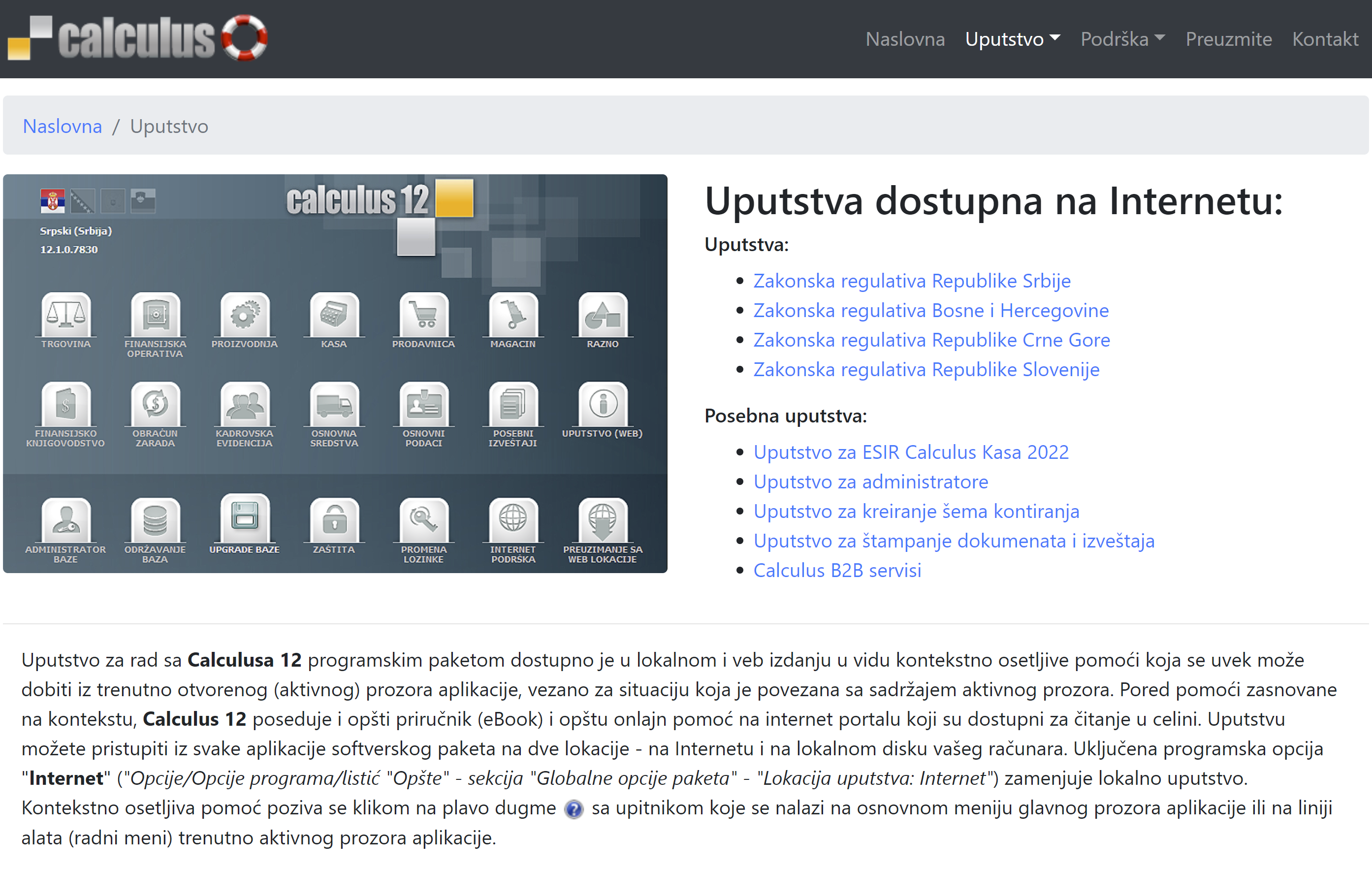The image size is (1372, 869).
Task: Open the Finansijska Operativa safe icon
Action: pyautogui.click(x=155, y=315)
